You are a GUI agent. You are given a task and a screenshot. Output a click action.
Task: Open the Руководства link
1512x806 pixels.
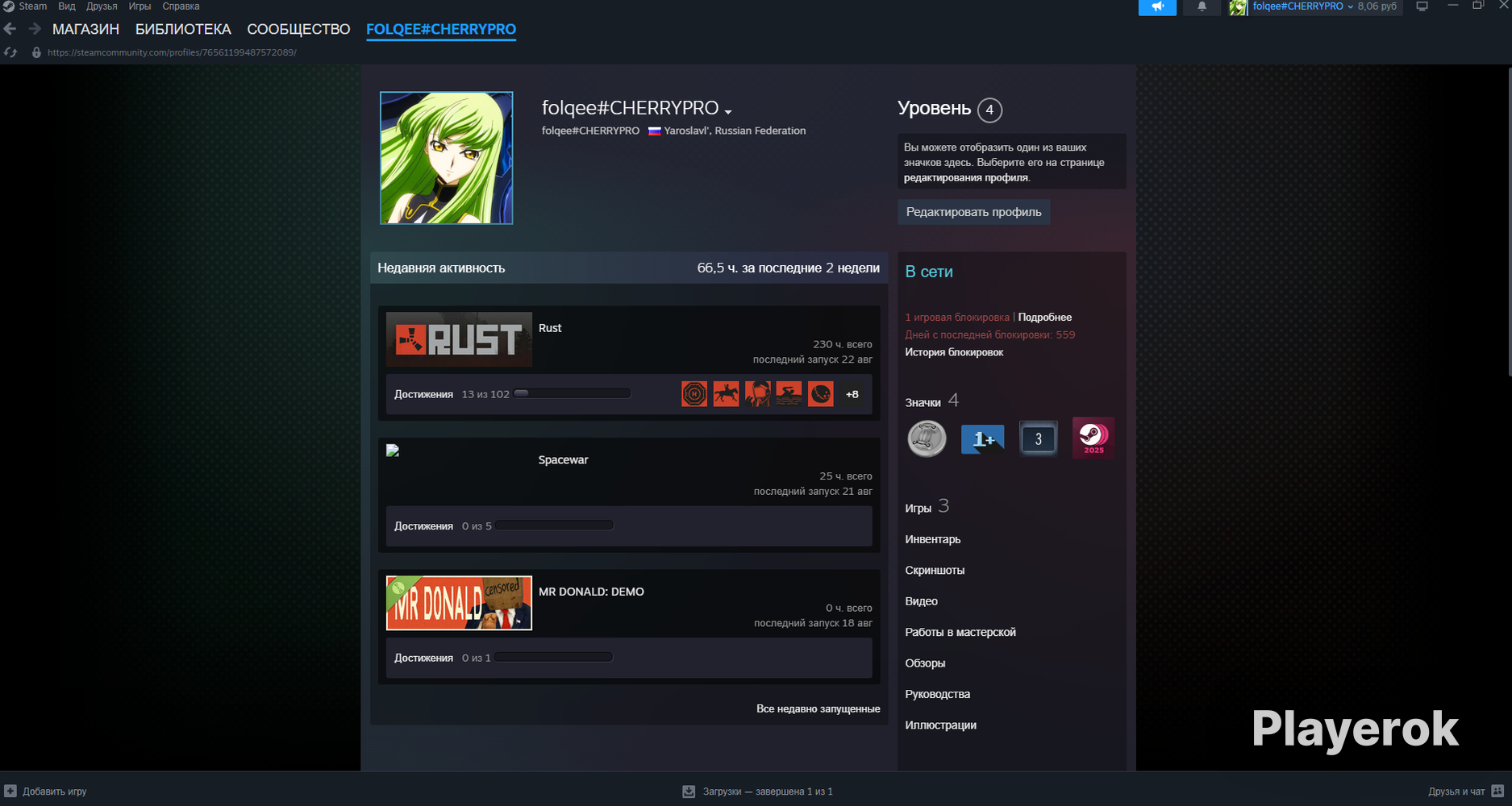coord(937,695)
